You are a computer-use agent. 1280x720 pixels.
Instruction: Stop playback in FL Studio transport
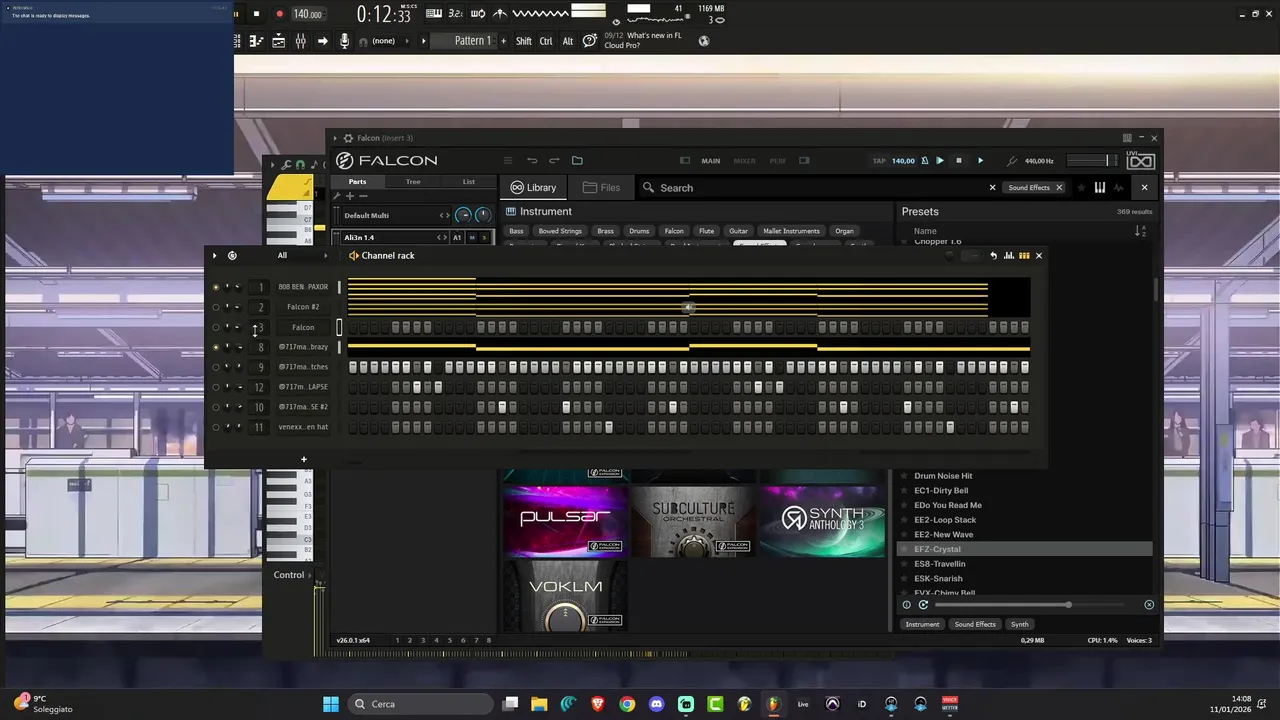[256, 14]
